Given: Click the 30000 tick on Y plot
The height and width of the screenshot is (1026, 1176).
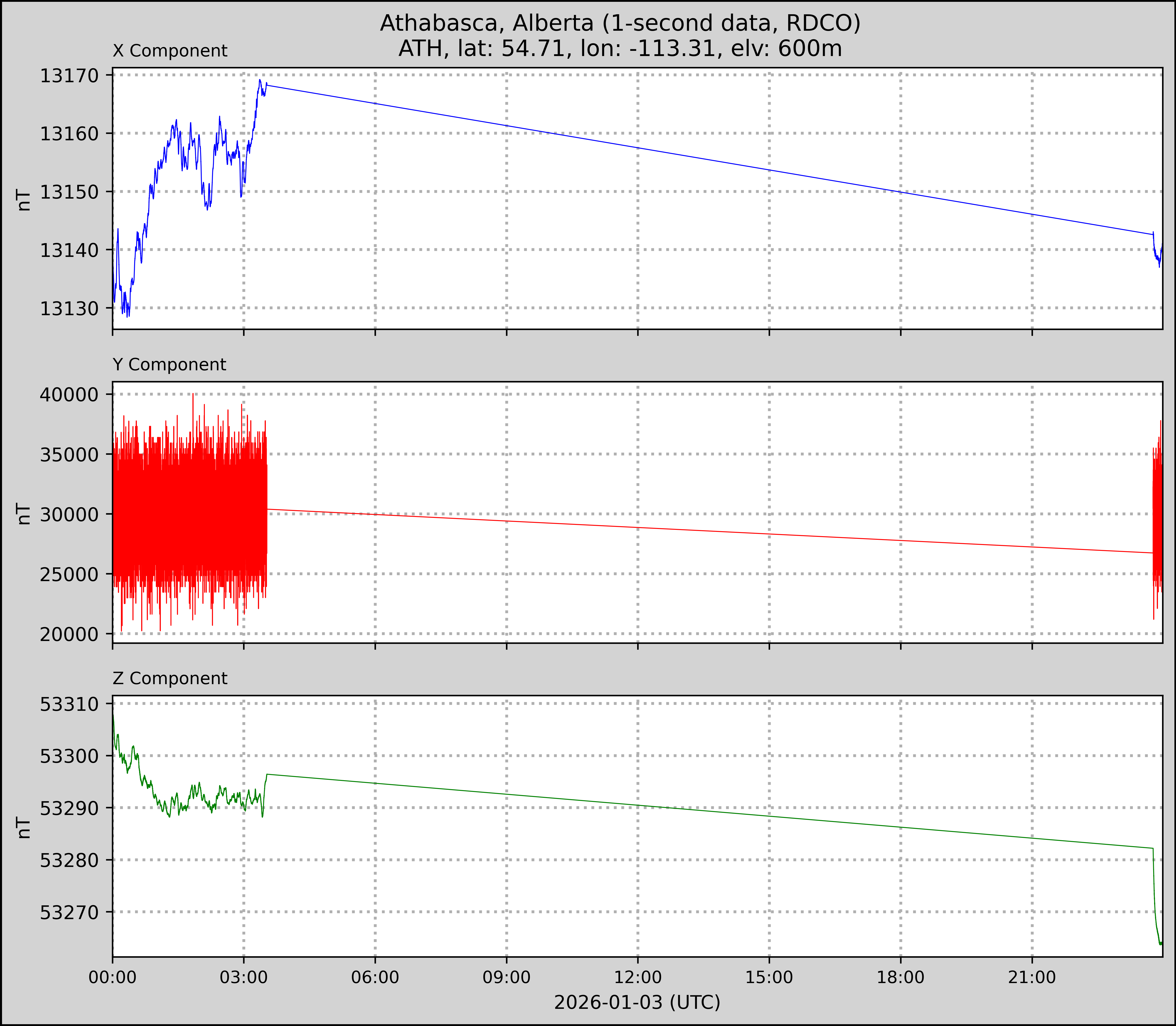Looking at the screenshot, I should tap(69, 514).
